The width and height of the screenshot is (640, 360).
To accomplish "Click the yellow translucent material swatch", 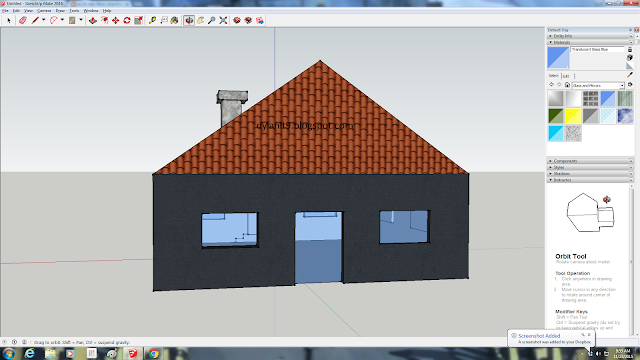I will pos(573,116).
